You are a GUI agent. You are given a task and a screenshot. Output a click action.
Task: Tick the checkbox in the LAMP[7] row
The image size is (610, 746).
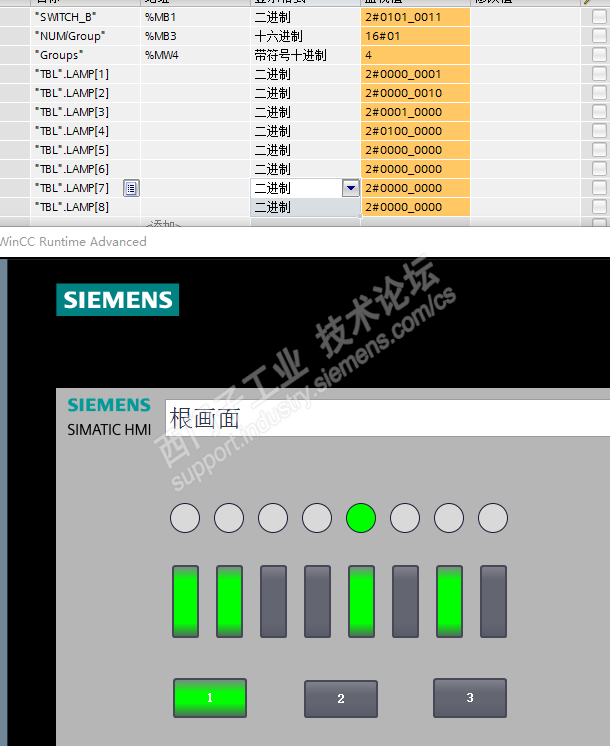[600, 188]
